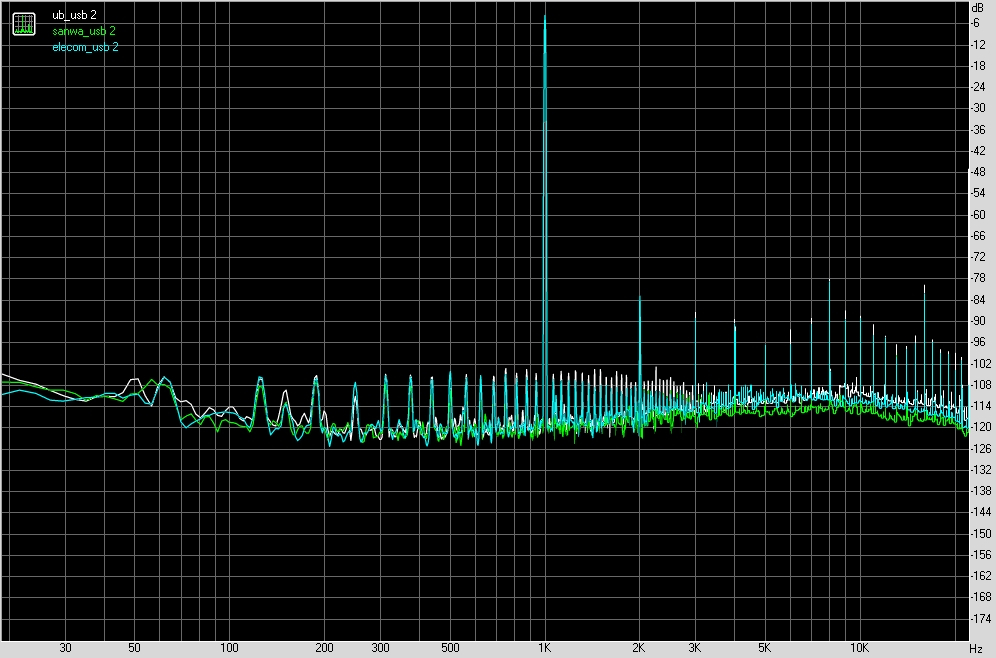
Task: Click the -90 dB scale label
Action: click(978, 321)
